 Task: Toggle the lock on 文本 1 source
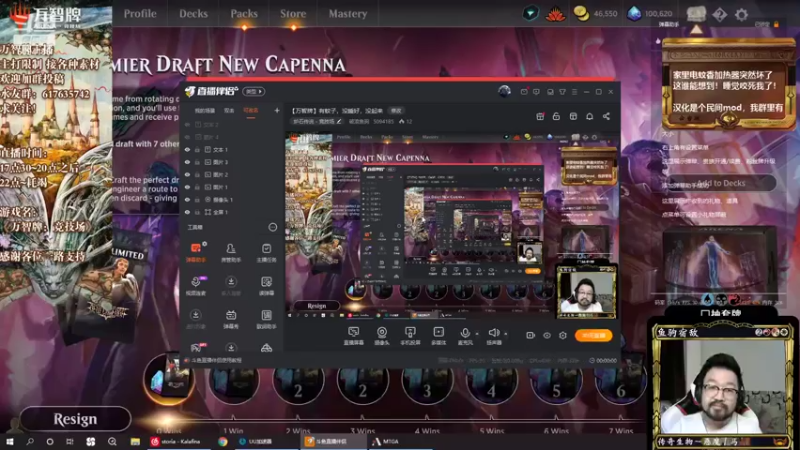[x=197, y=149]
